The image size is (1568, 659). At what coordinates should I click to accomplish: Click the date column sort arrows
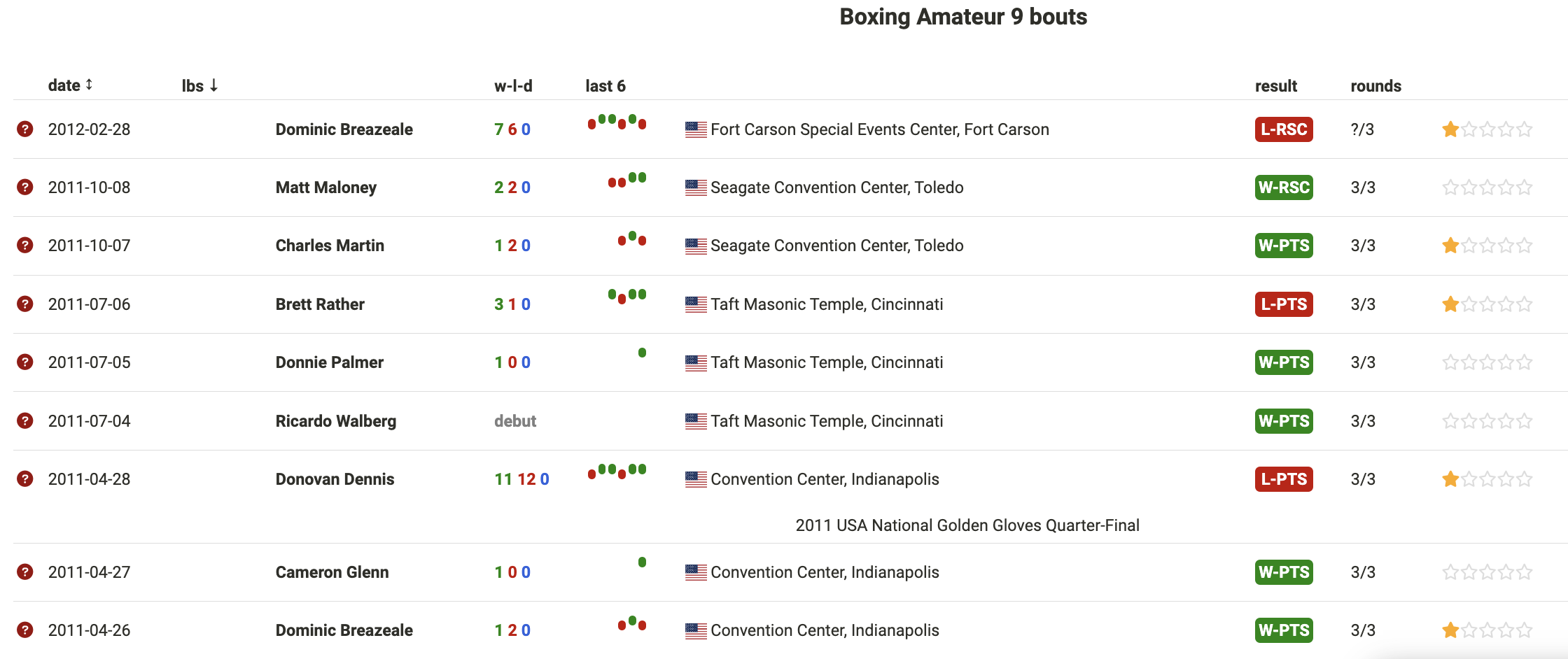click(x=90, y=85)
